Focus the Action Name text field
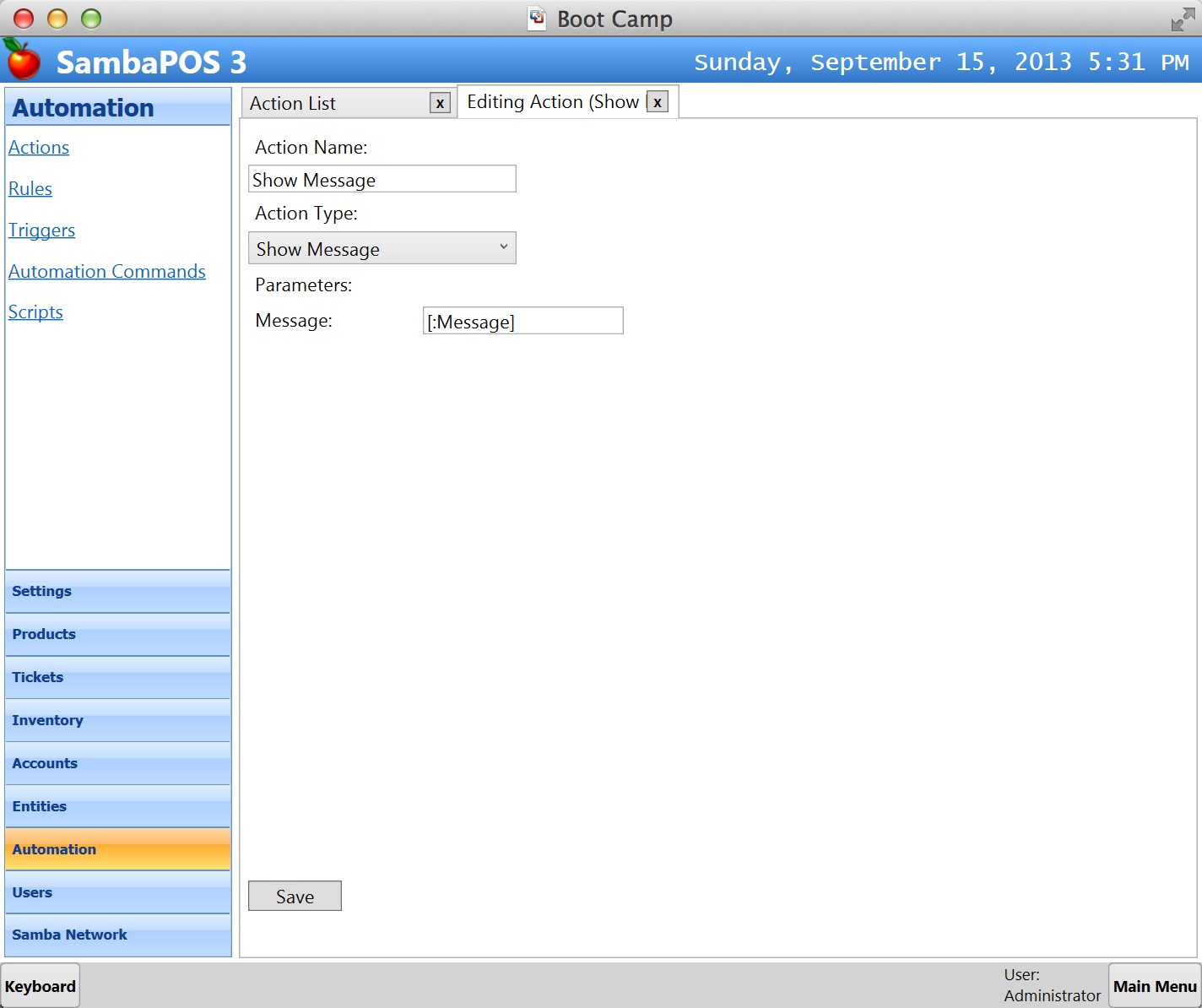 (382, 179)
